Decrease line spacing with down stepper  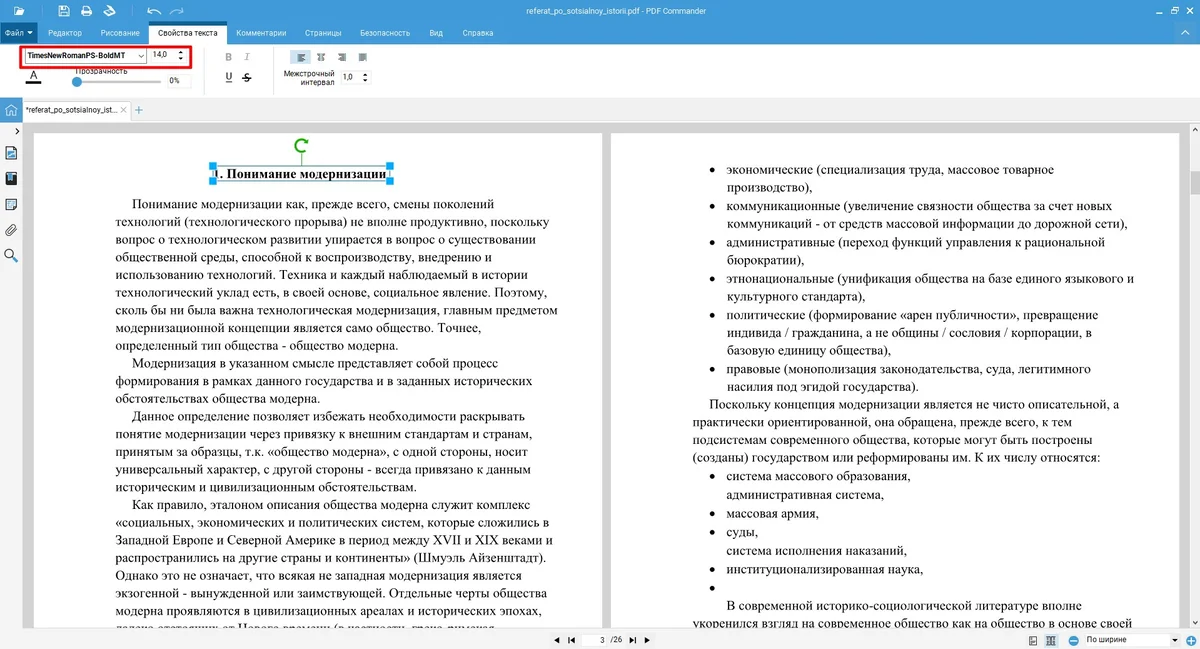(364, 80)
